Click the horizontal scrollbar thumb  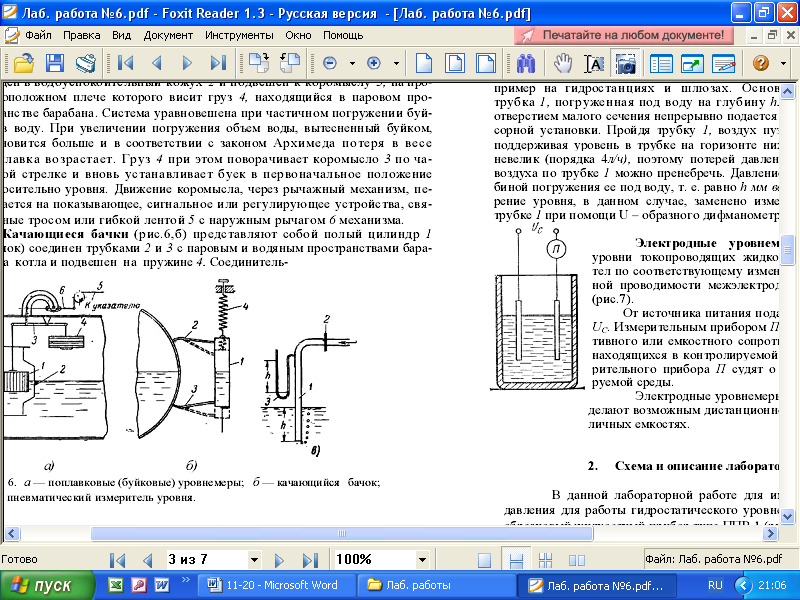(342, 534)
